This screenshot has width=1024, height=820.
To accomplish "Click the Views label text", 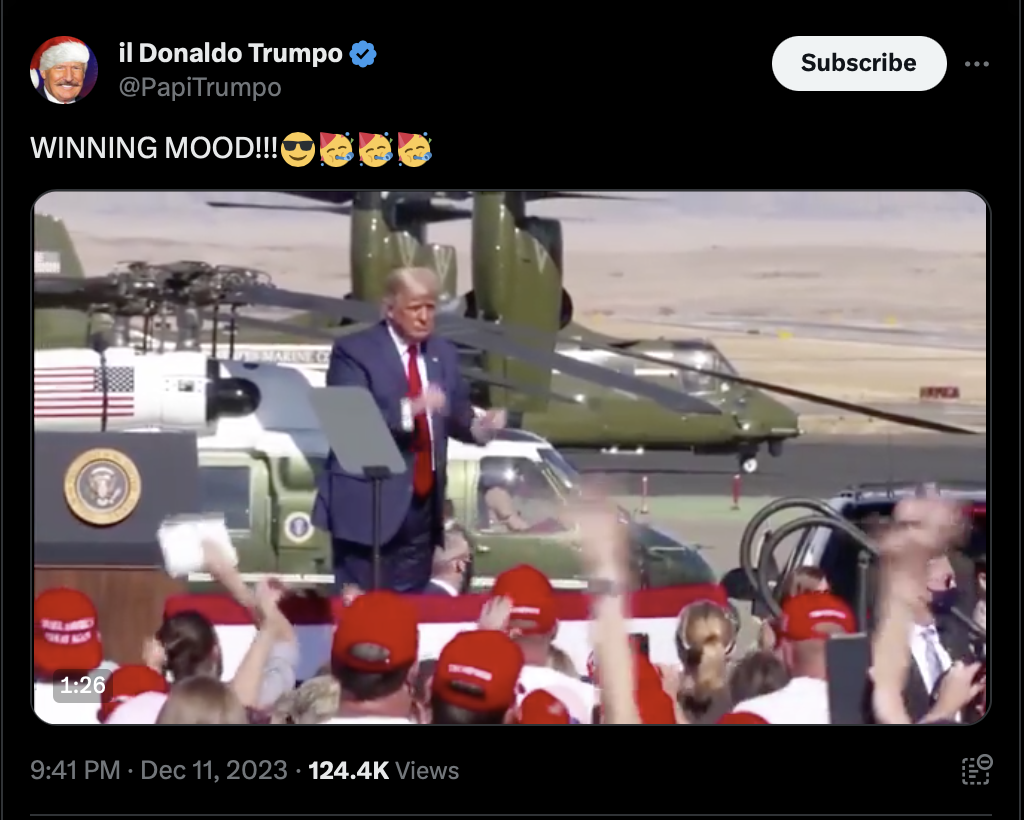I will [x=427, y=770].
